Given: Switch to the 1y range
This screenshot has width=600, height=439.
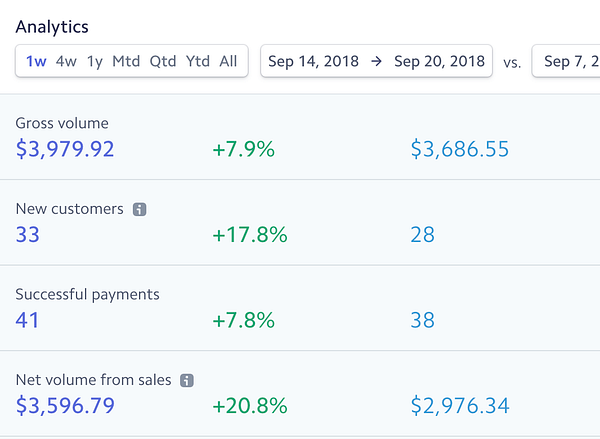Looking at the screenshot, I should point(95,61).
